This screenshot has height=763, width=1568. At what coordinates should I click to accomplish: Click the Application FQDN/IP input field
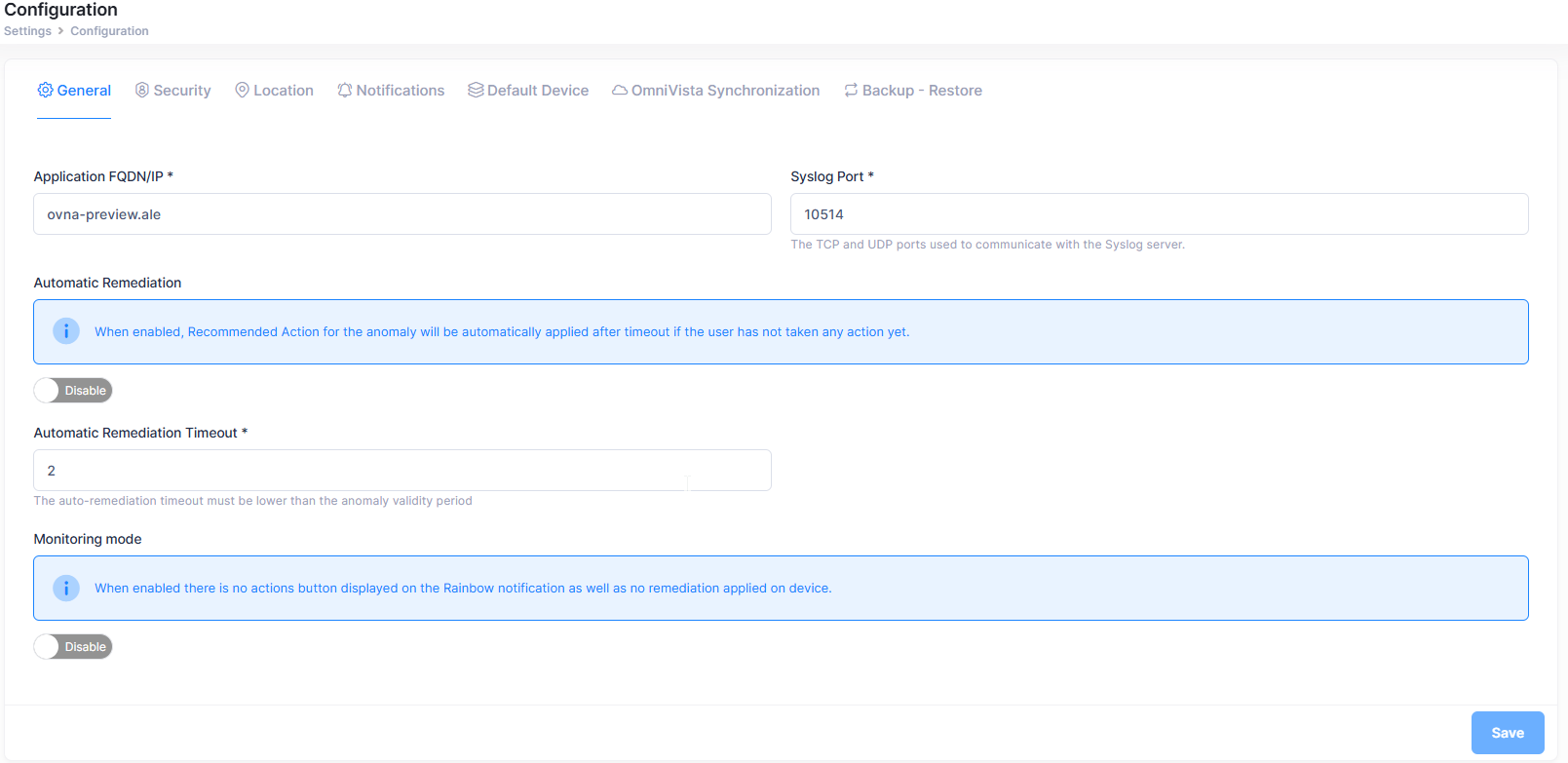pyautogui.click(x=402, y=214)
